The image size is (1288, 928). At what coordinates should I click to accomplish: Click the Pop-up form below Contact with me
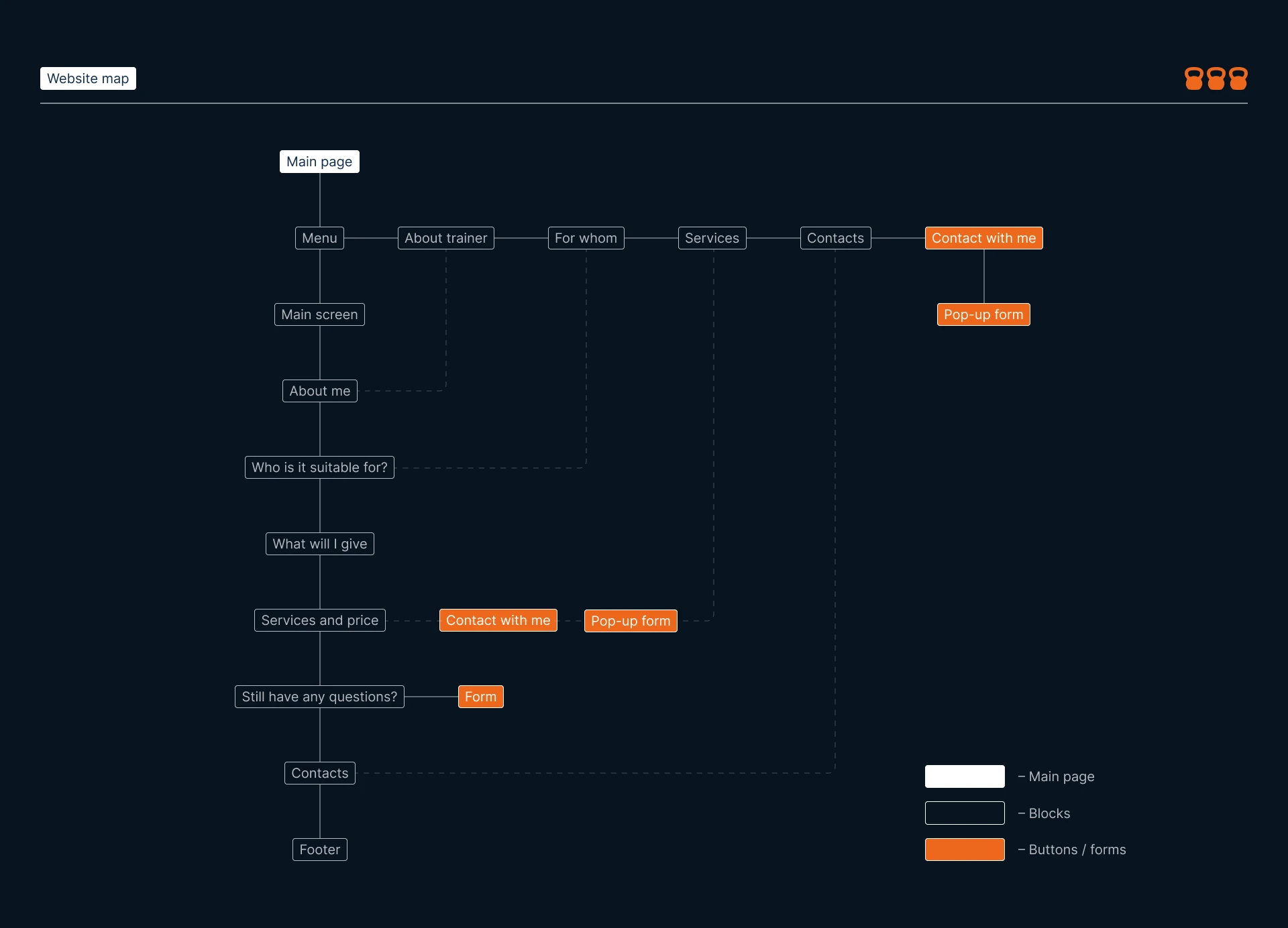click(983, 314)
